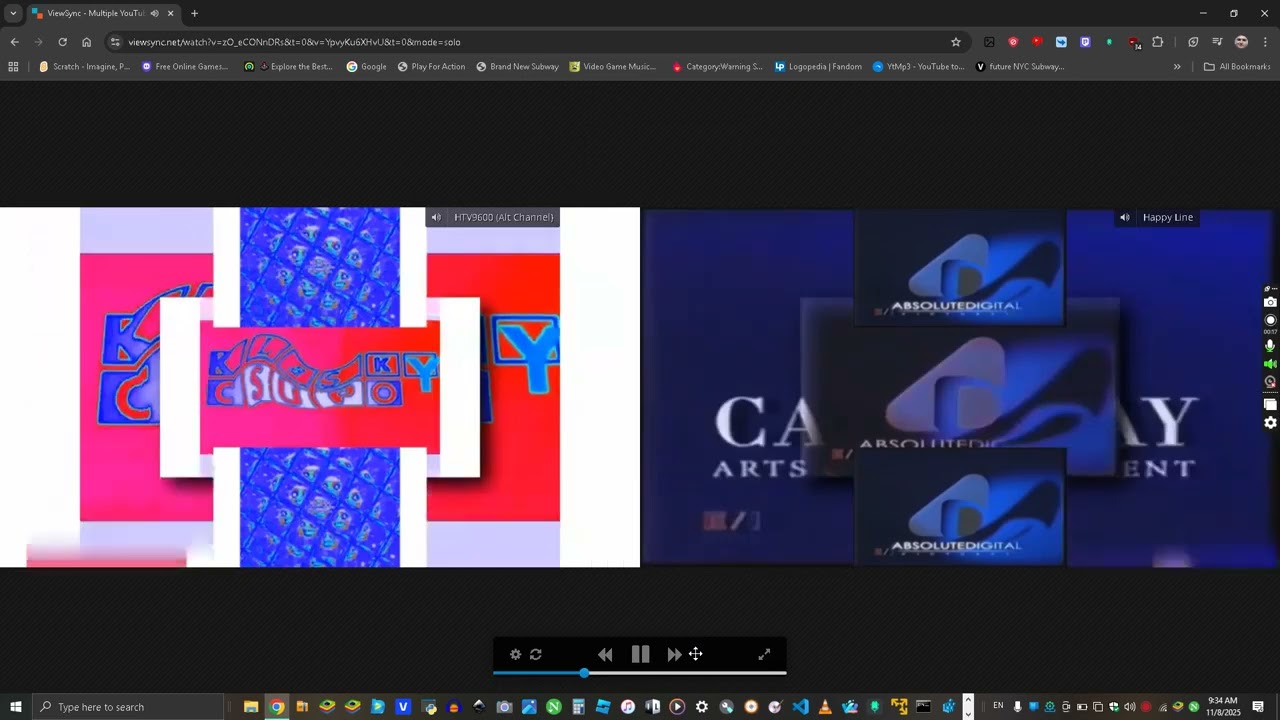This screenshot has width=1280, height=720.
Task: View site information icon in address bar
Action: coord(115,42)
